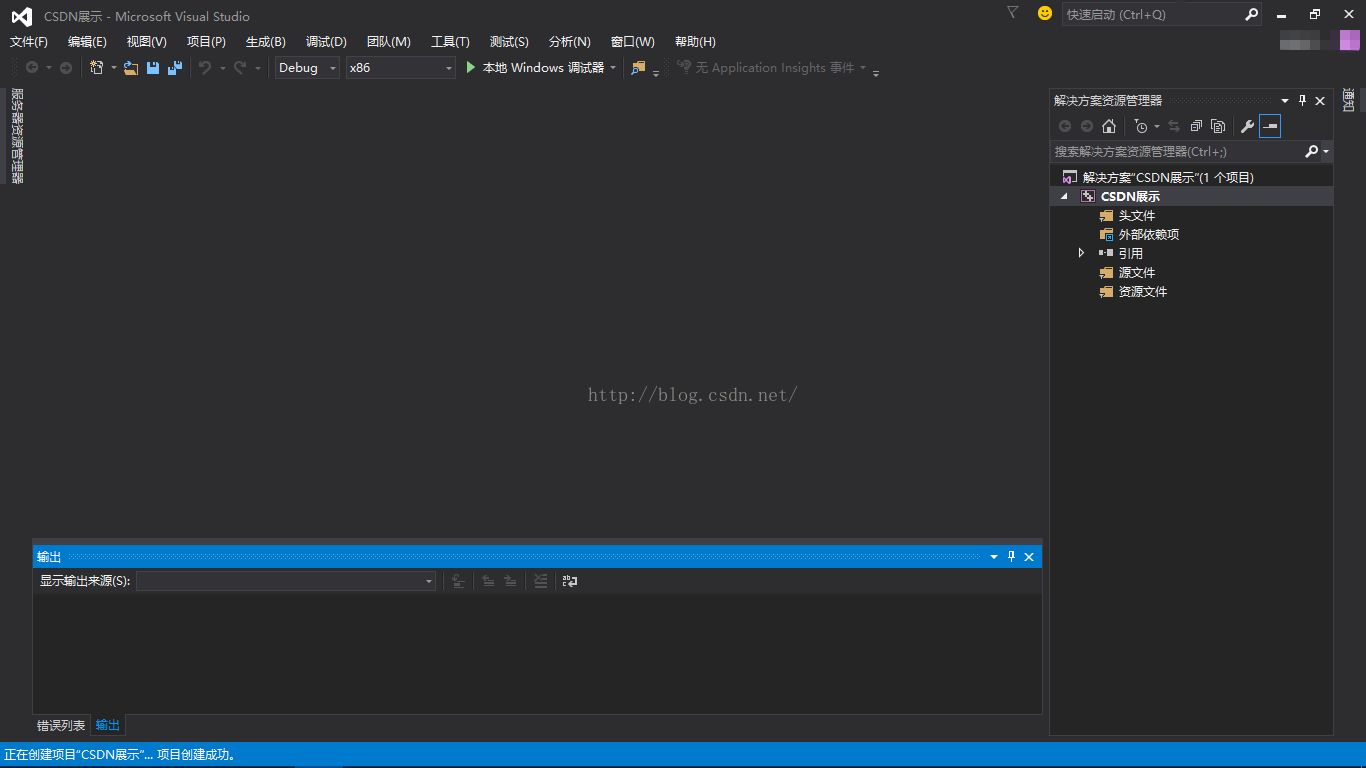The image size is (1366, 768).
Task: Open Solution Explorer search options dropdown
Action: coord(1326,152)
